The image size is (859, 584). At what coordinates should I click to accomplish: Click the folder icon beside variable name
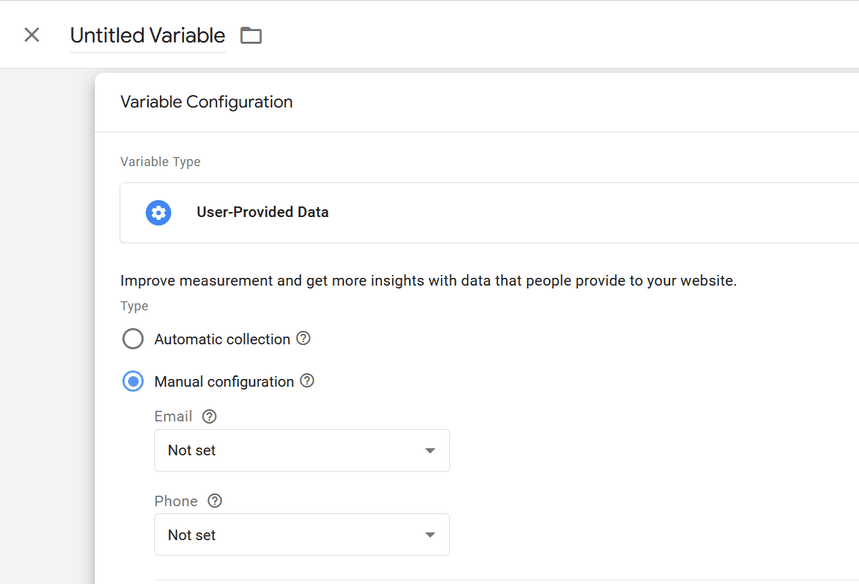point(251,36)
